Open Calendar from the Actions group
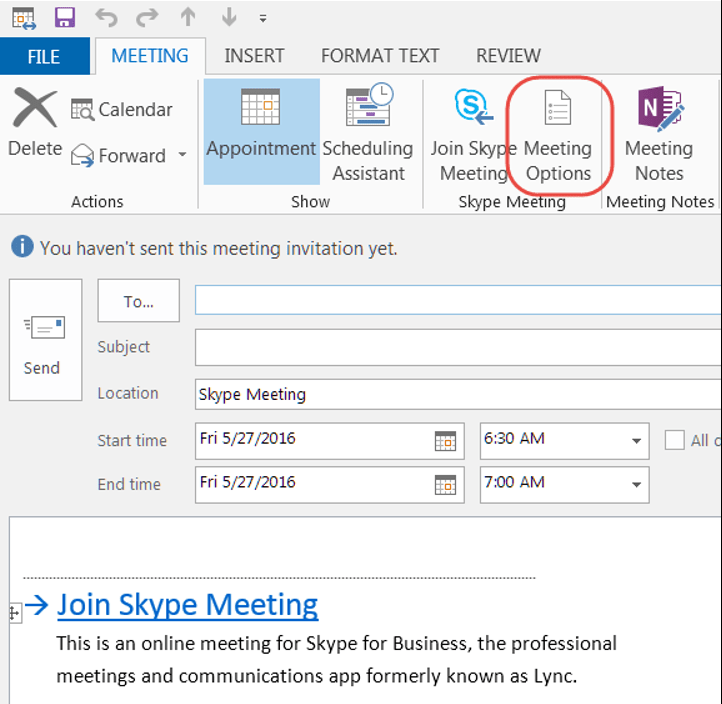The height and width of the screenshot is (704, 722). pyautogui.click(x=122, y=110)
